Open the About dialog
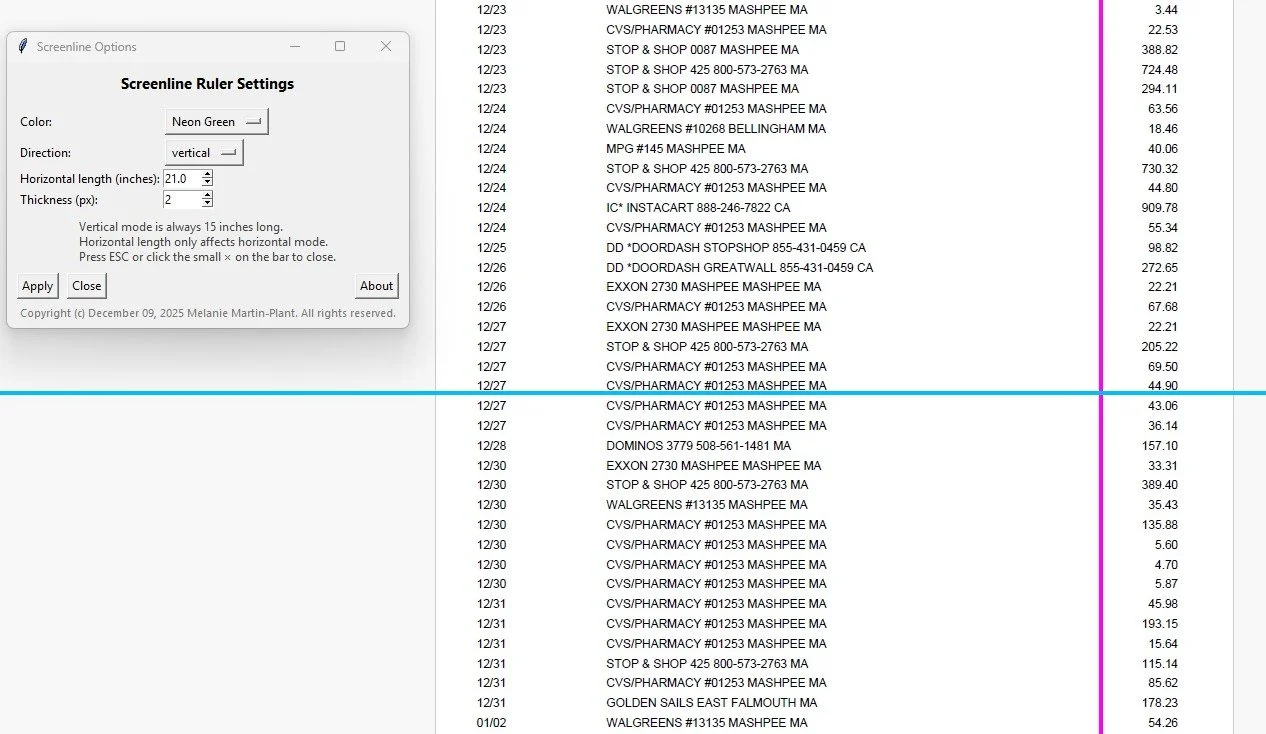This screenshot has height=734, width=1266. (x=376, y=286)
